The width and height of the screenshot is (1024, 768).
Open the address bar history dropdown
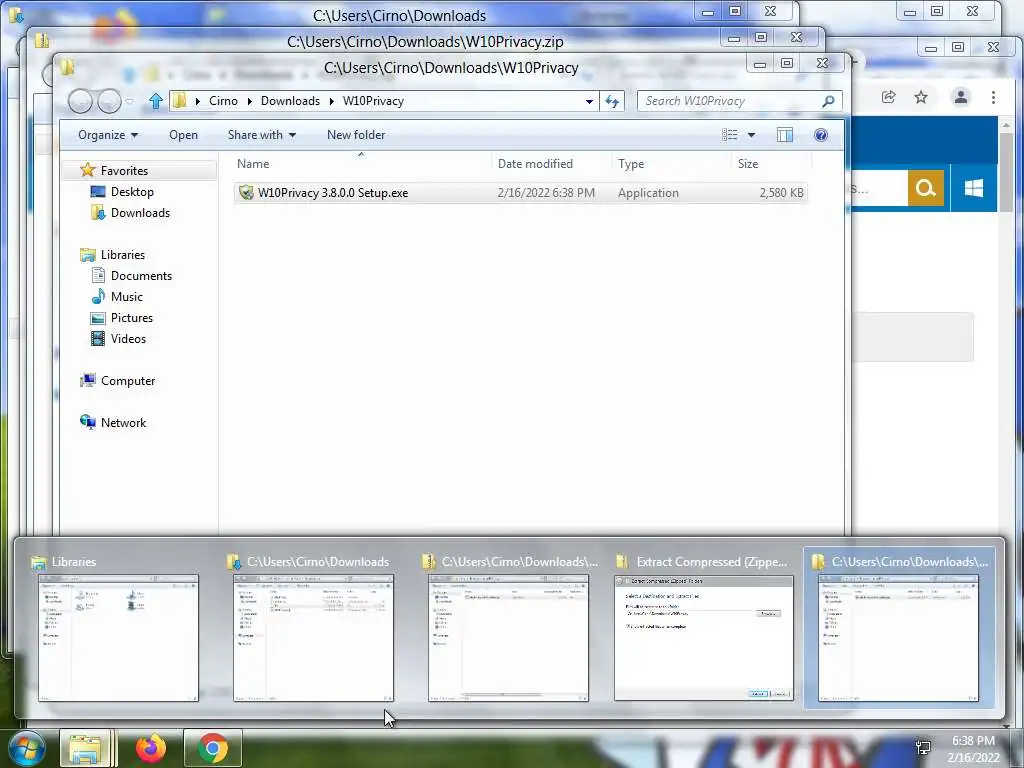tap(589, 101)
